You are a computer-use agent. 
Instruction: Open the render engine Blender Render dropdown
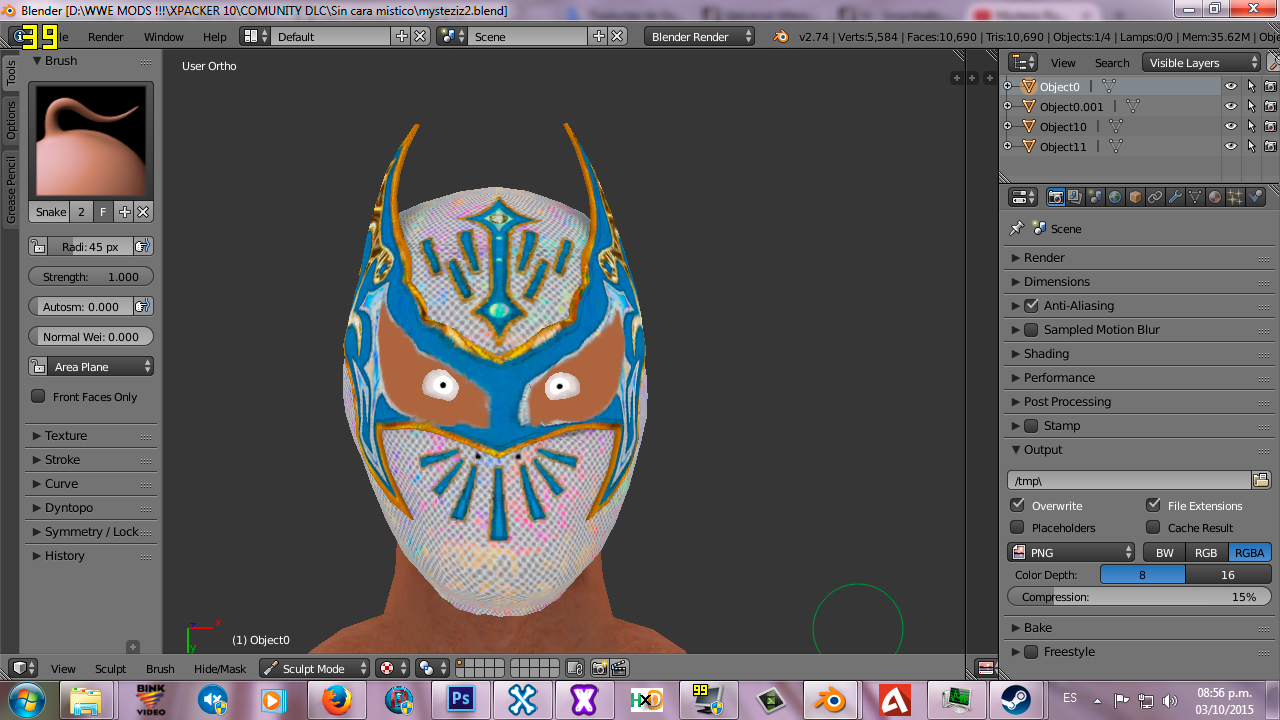tap(700, 36)
